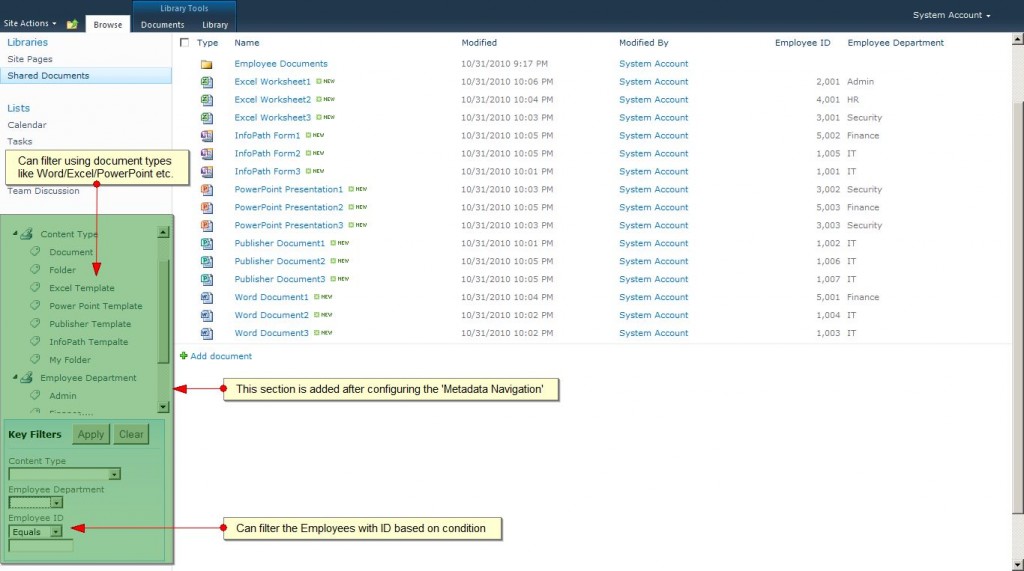Click the InfoPath icon of InfoPath Form3

coord(206,172)
